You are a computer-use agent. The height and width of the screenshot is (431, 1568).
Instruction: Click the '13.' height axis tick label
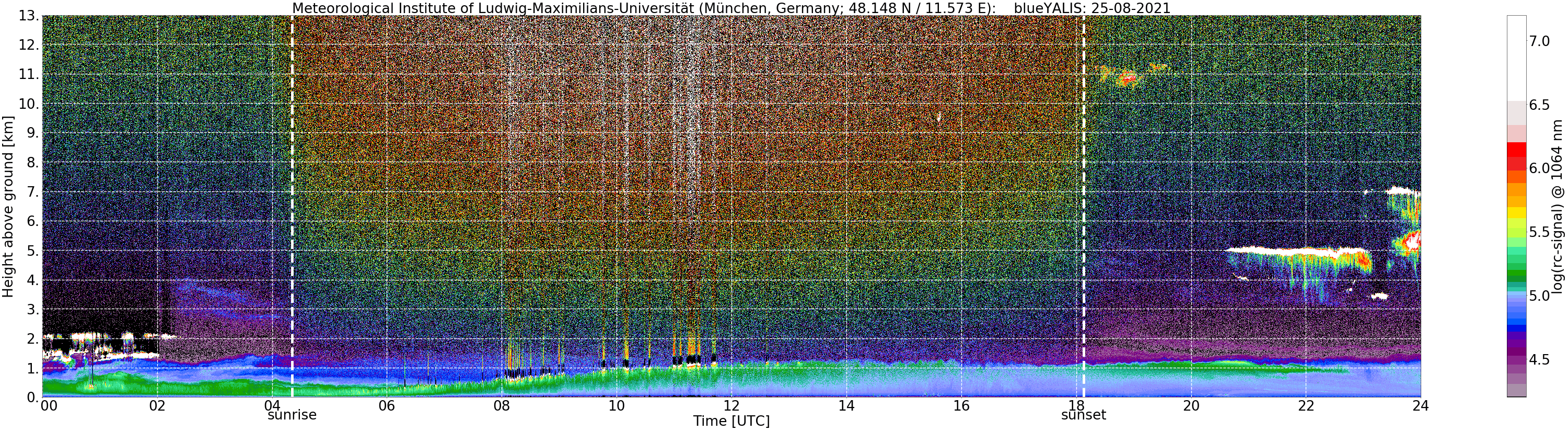[28, 16]
